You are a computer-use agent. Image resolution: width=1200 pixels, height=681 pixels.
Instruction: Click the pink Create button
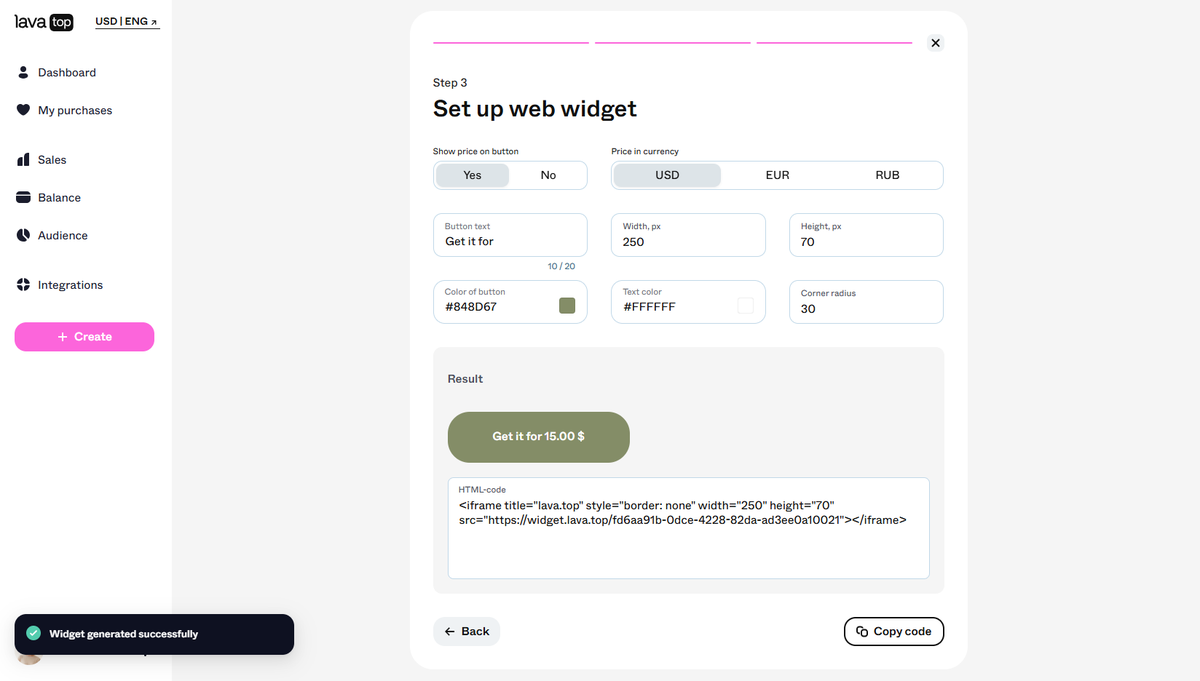click(x=84, y=337)
